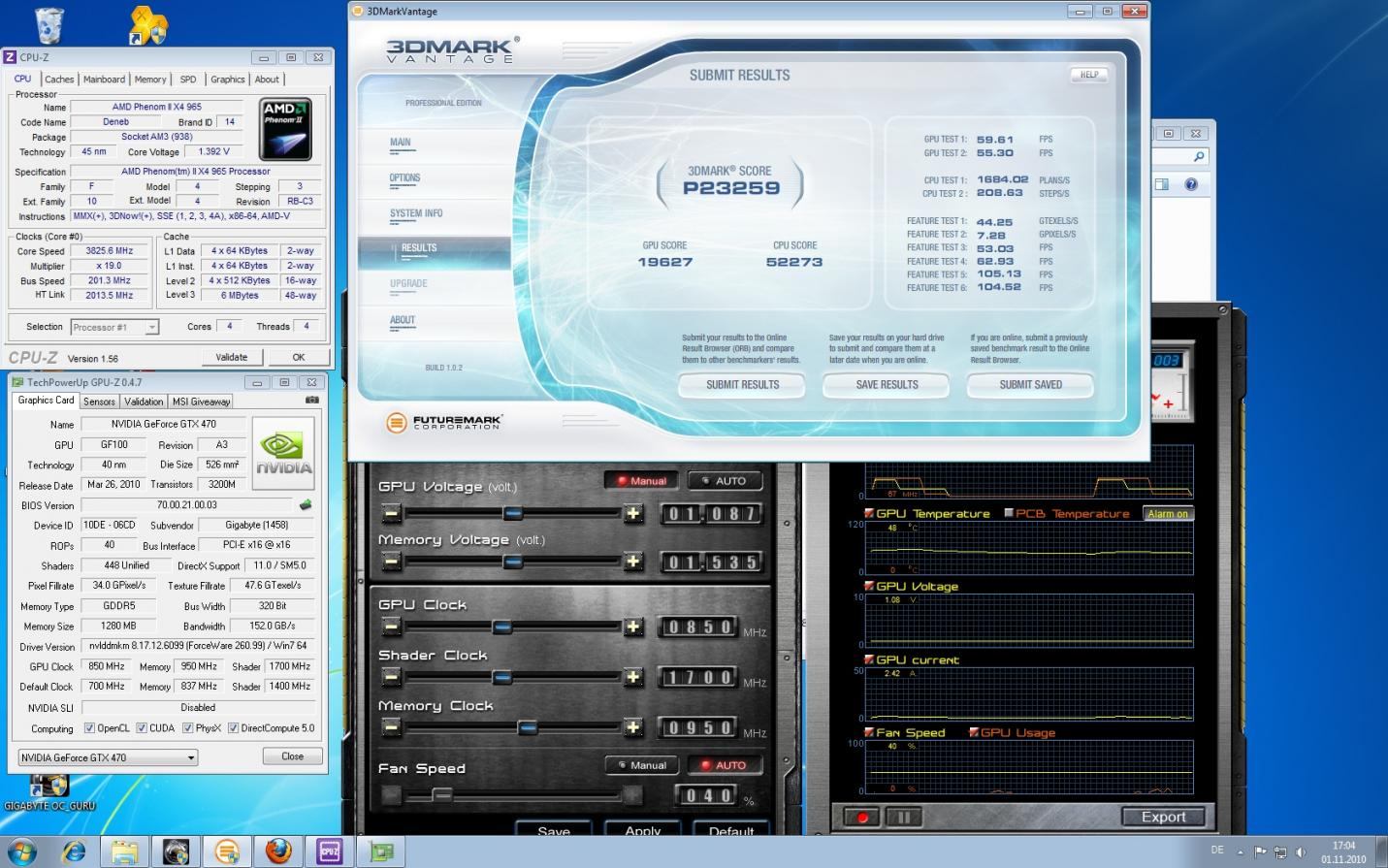Image resolution: width=1388 pixels, height=868 pixels.
Task: Increase GPU Clock with the plus button
Action: coord(633,627)
